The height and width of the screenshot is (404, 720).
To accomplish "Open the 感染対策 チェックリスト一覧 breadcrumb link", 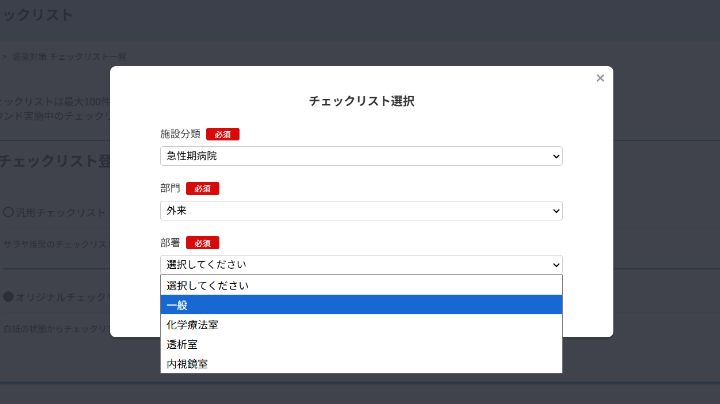I will pyautogui.click(x=68, y=57).
